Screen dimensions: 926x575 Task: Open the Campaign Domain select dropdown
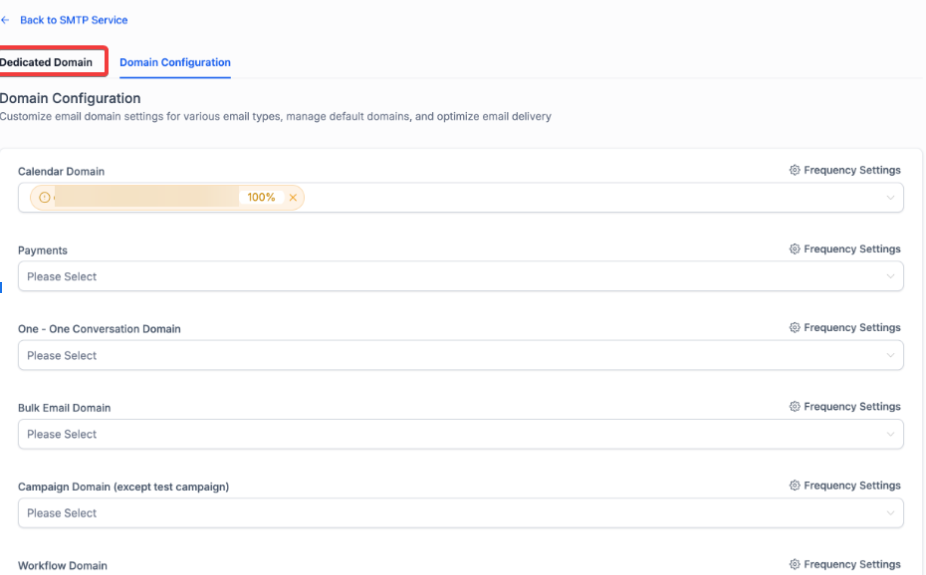[460, 514]
